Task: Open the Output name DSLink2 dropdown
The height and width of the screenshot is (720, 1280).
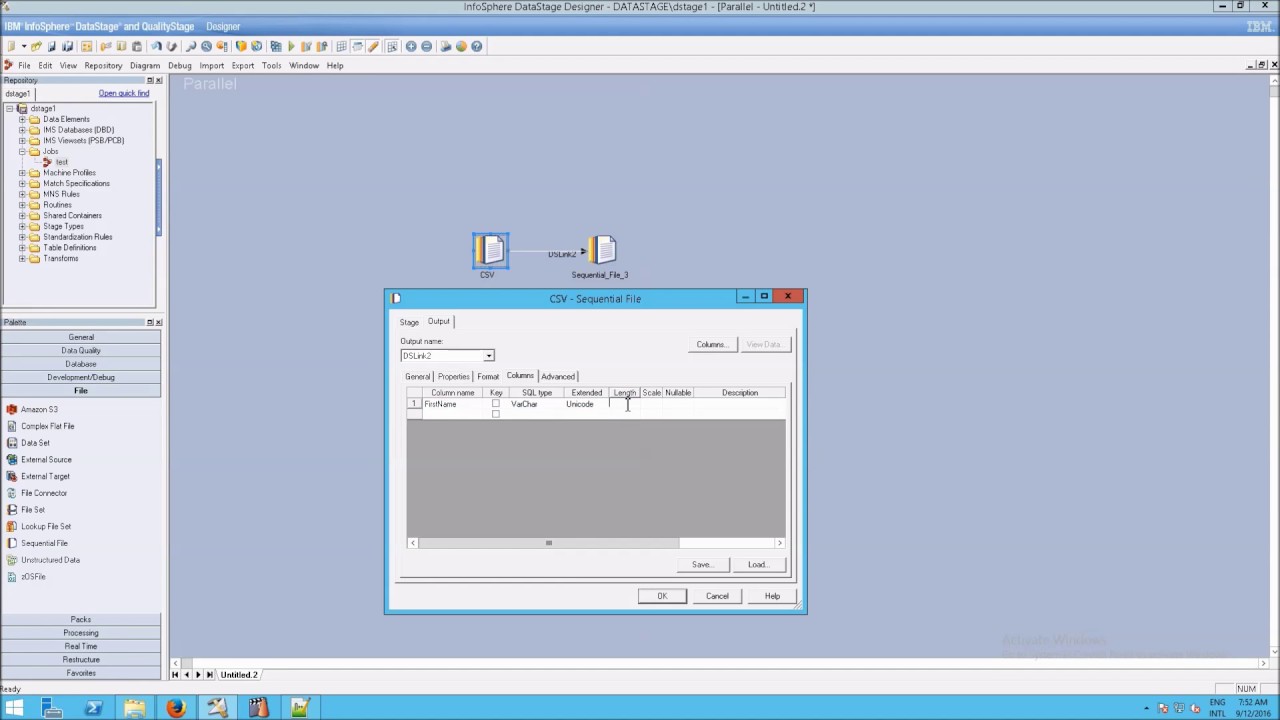Action: coord(488,356)
